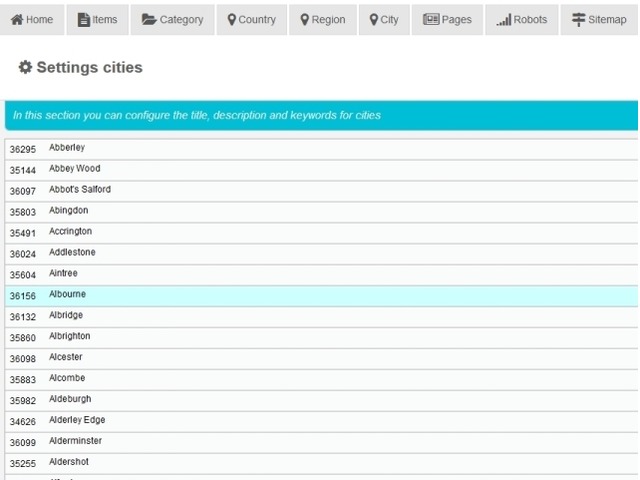
Task: Click the Country map pin icon
Action: click(x=232, y=20)
